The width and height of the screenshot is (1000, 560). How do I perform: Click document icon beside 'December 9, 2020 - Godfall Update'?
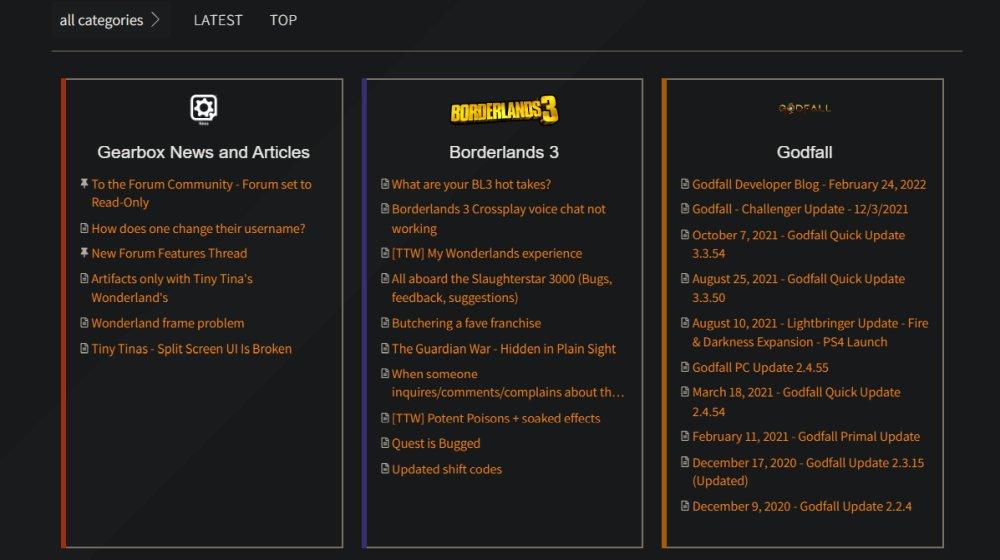tap(685, 506)
